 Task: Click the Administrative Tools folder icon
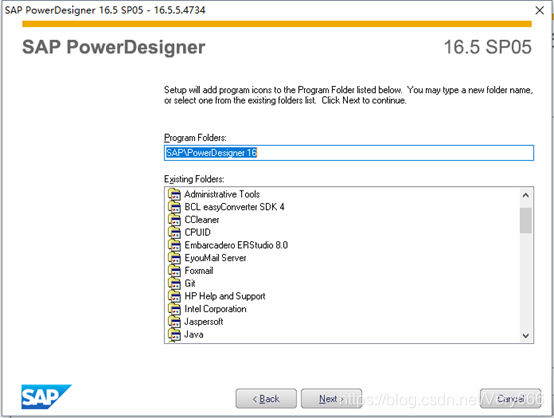tap(174, 194)
